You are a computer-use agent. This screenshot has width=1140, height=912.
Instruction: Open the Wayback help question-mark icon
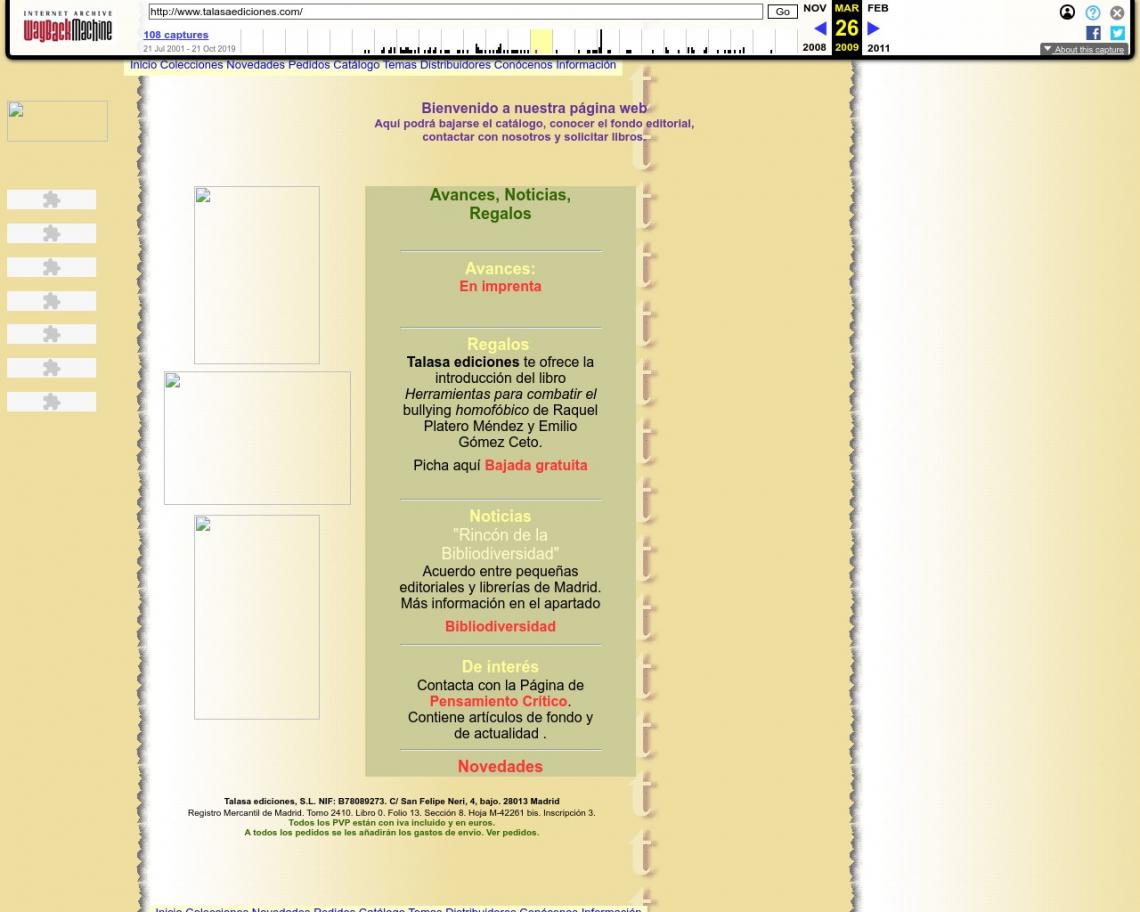pyautogui.click(x=1092, y=12)
